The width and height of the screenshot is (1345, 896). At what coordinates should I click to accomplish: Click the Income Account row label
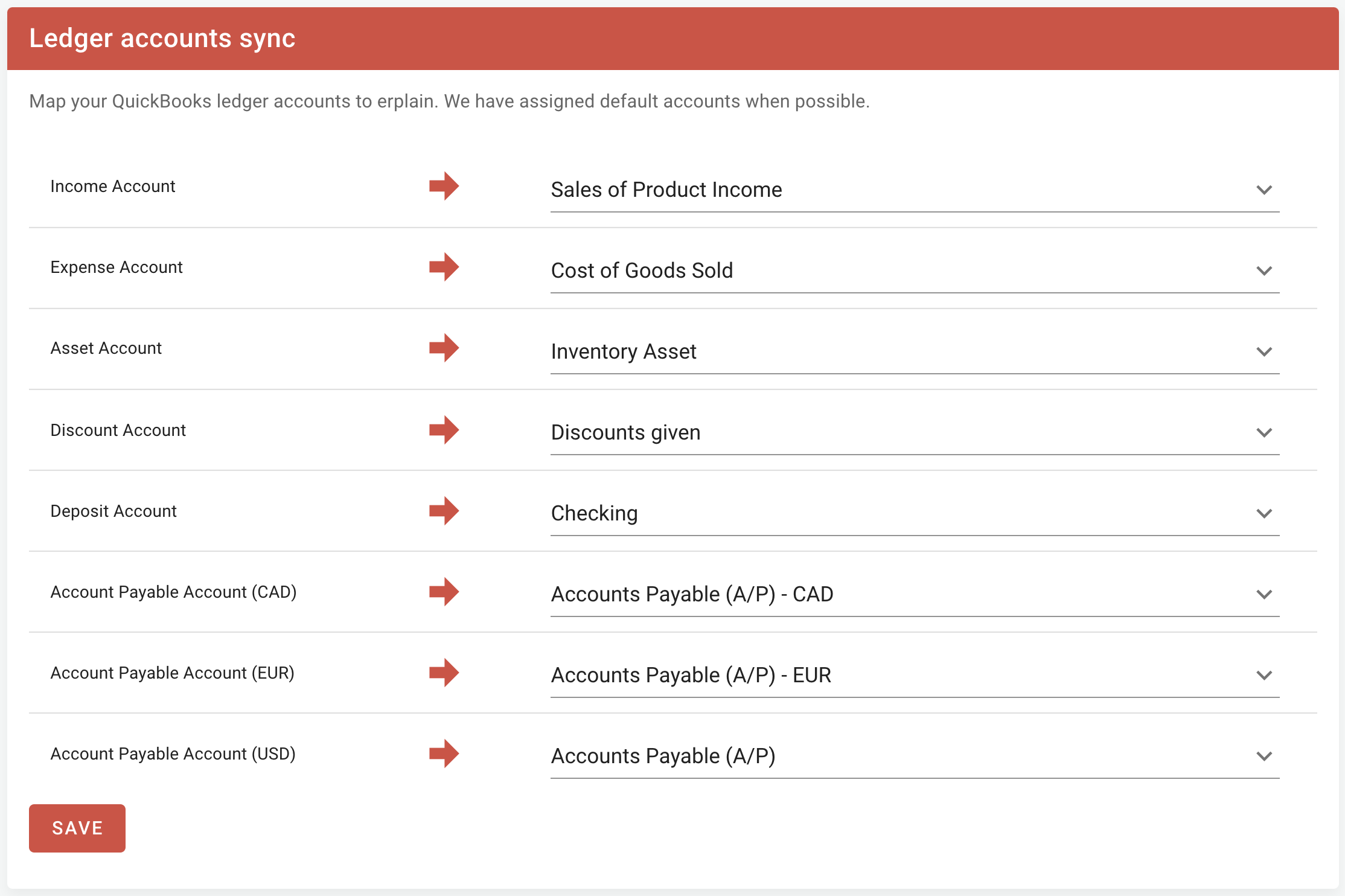[x=113, y=187]
